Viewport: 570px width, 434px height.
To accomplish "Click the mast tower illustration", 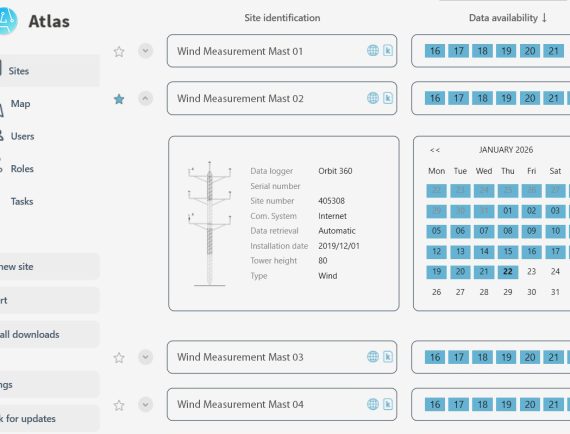I will pyautogui.click(x=209, y=224).
